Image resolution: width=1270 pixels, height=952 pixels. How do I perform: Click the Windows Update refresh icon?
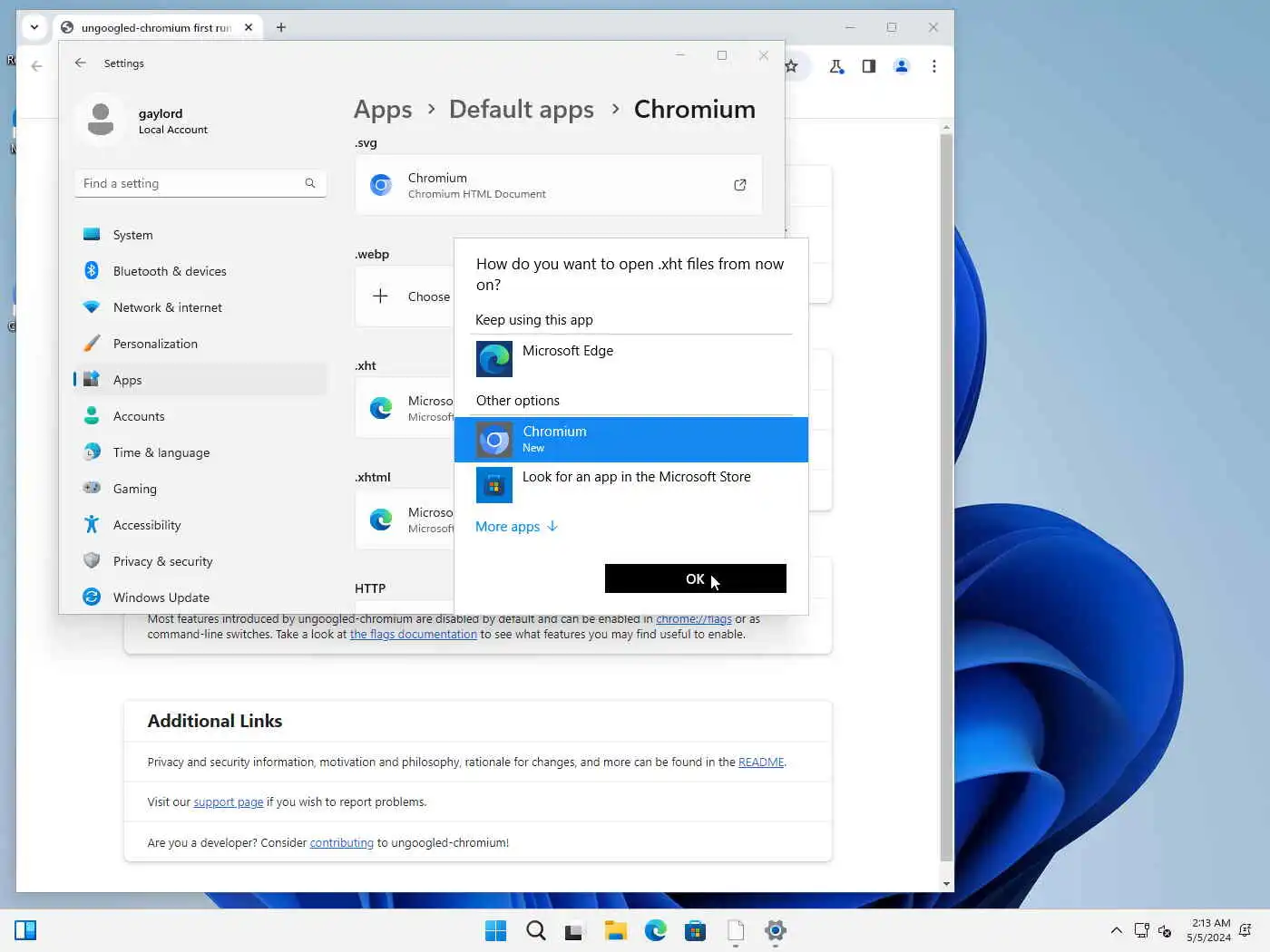click(x=92, y=597)
